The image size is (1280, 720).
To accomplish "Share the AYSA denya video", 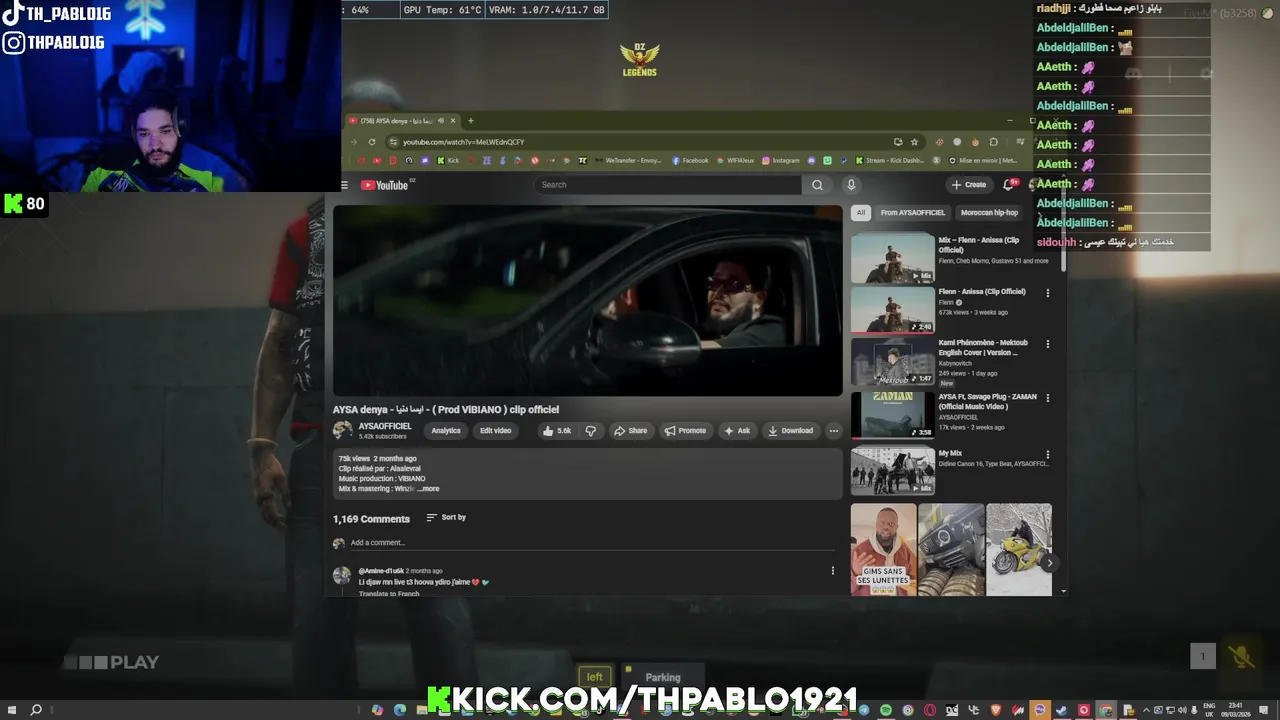I will click(x=630, y=431).
